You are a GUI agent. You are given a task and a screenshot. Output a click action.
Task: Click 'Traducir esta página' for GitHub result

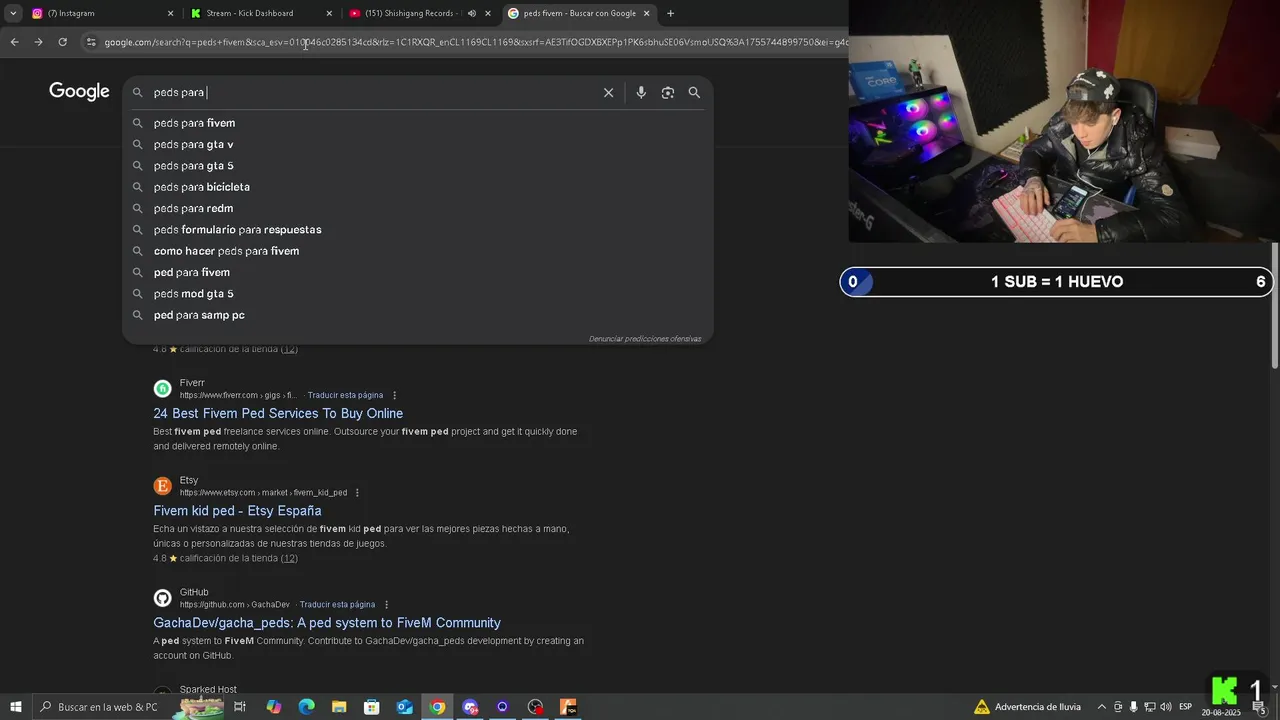click(337, 605)
